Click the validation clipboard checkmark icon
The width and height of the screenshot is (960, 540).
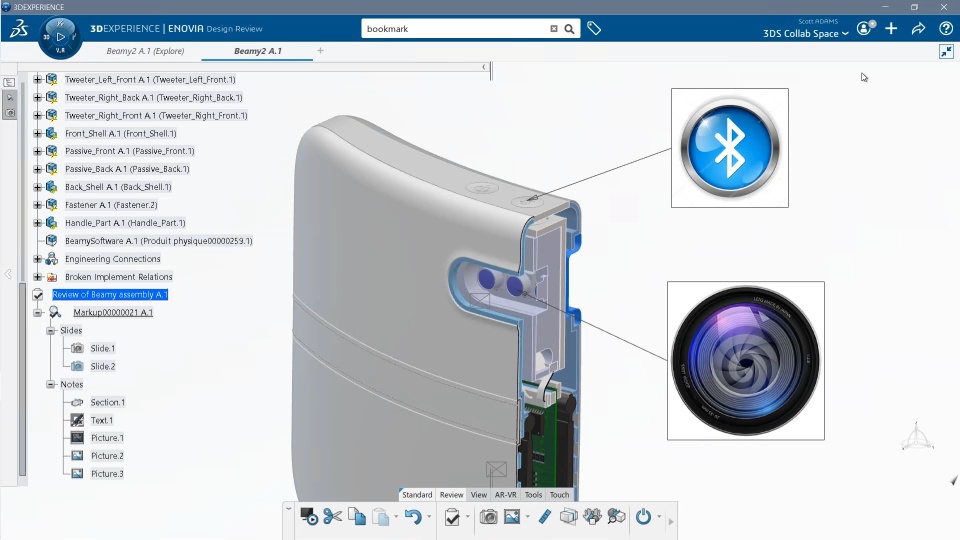[452, 517]
